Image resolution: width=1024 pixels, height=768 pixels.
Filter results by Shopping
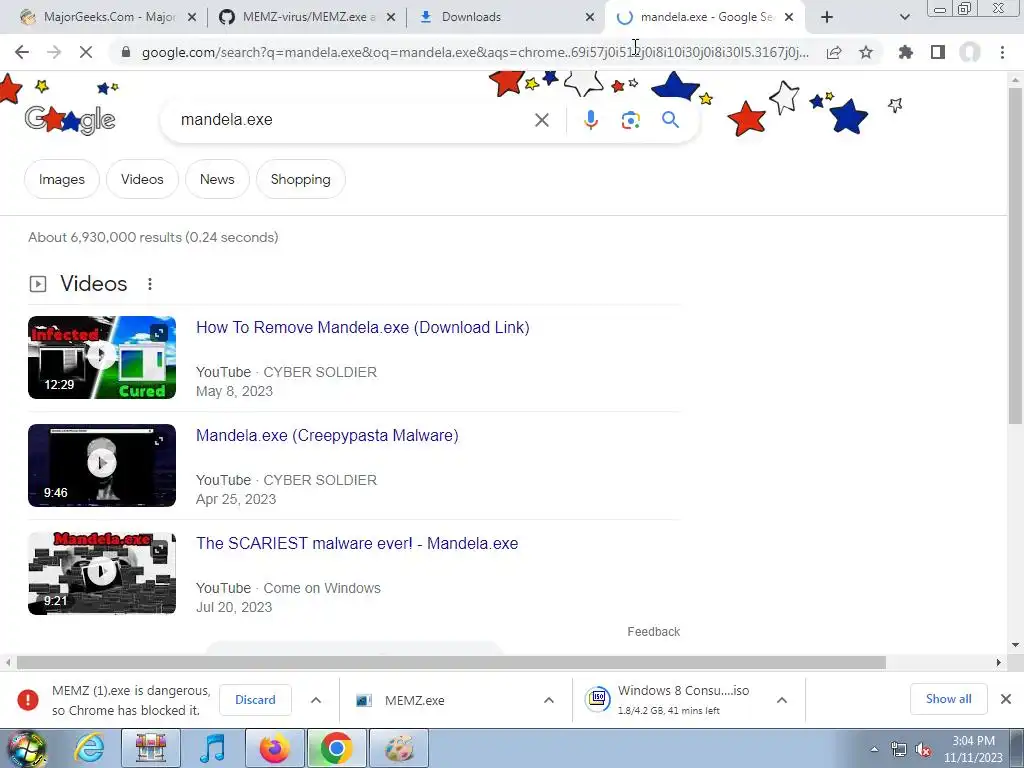pos(300,180)
